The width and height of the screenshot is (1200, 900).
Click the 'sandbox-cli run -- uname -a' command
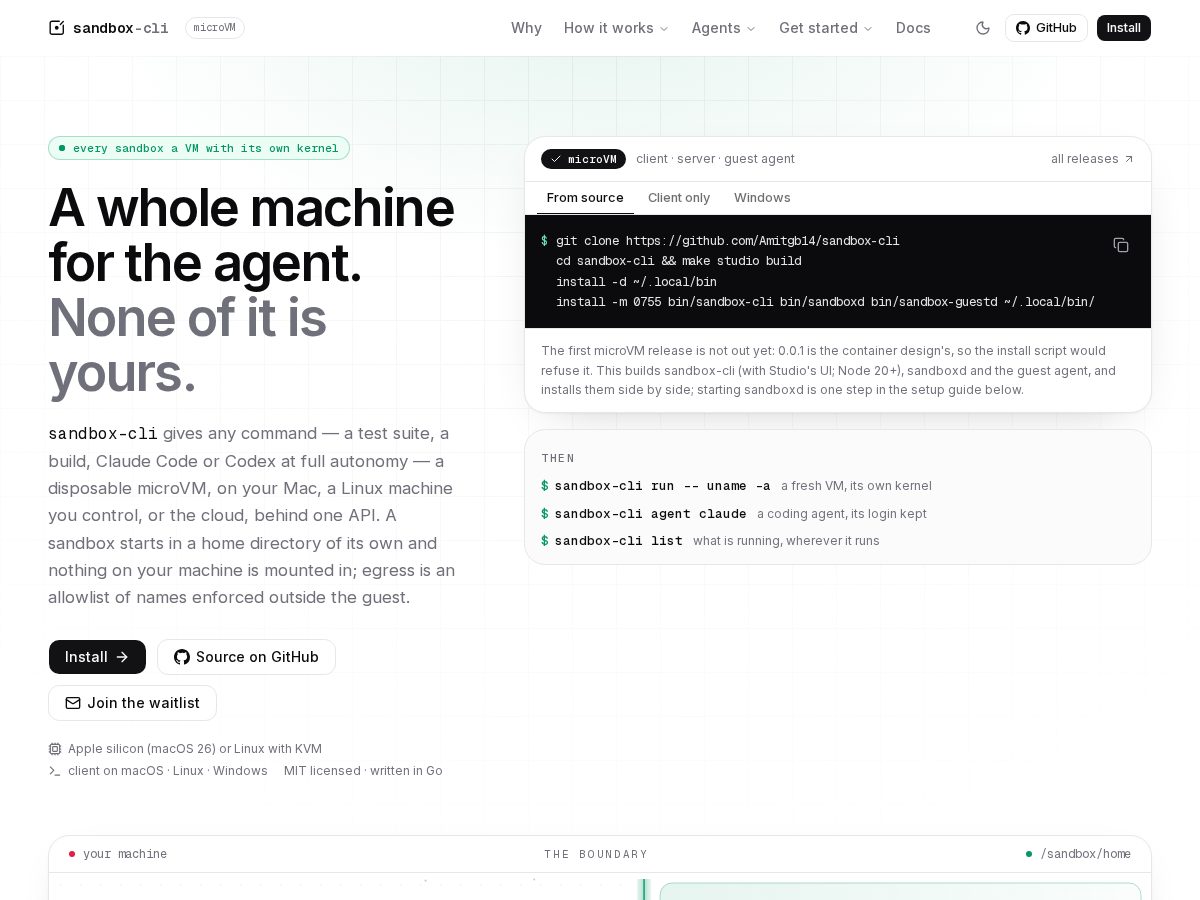click(663, 486)
